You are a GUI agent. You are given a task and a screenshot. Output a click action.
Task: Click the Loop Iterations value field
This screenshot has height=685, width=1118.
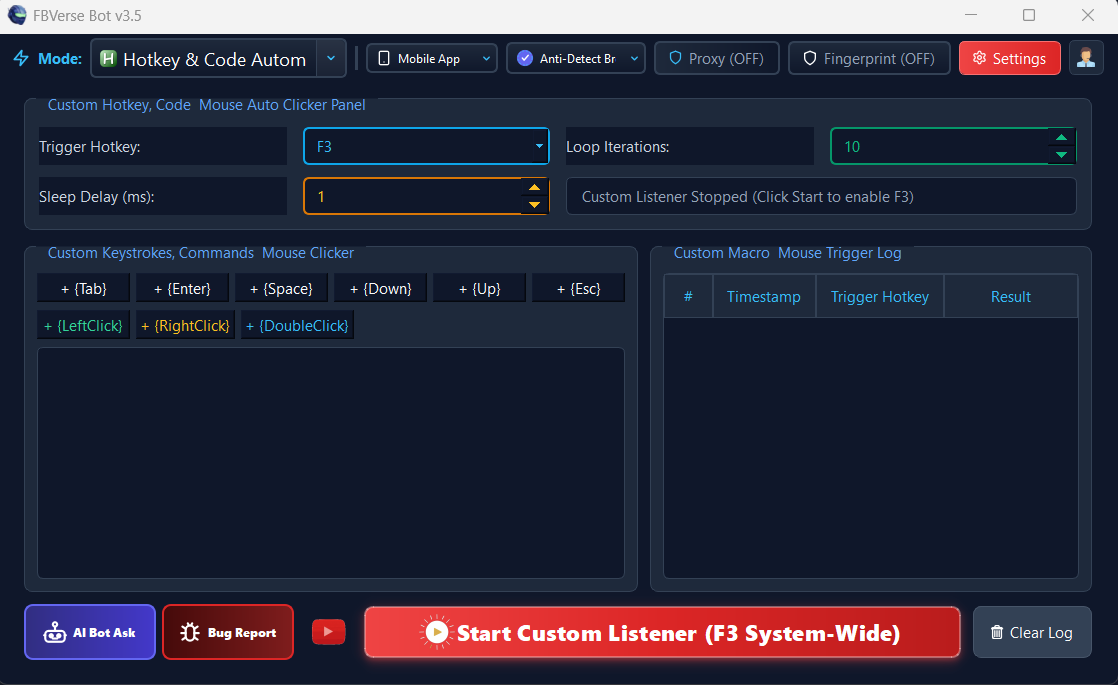(x=940, y=146)
